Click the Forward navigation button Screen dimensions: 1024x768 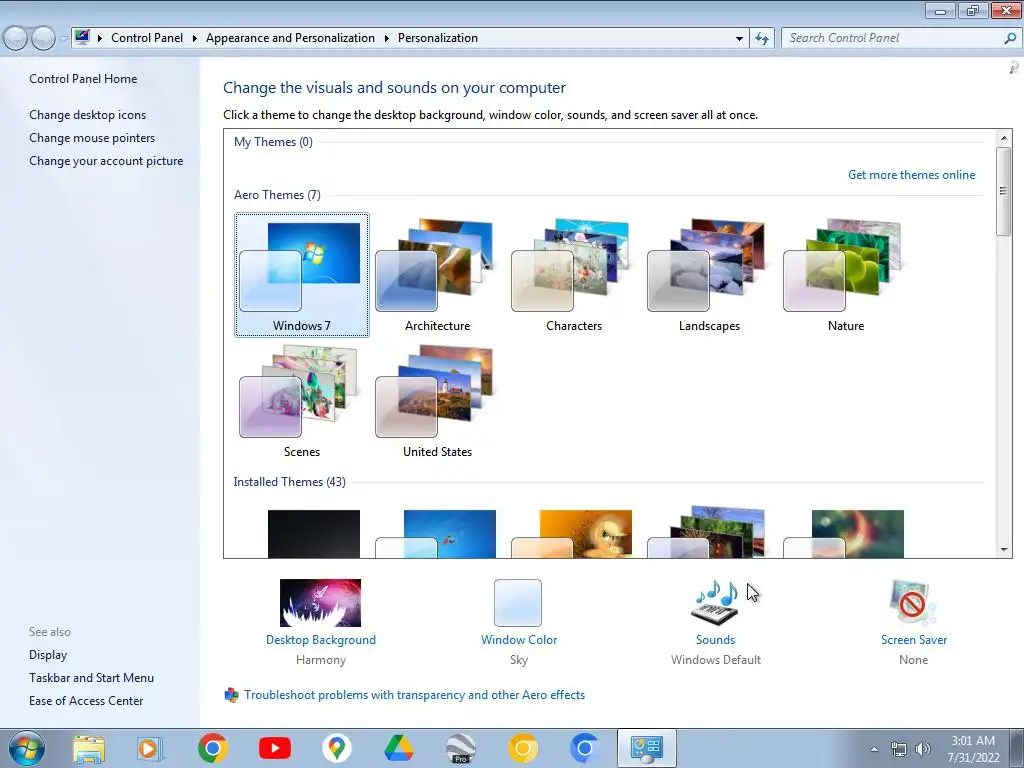[x=43, y=39]
